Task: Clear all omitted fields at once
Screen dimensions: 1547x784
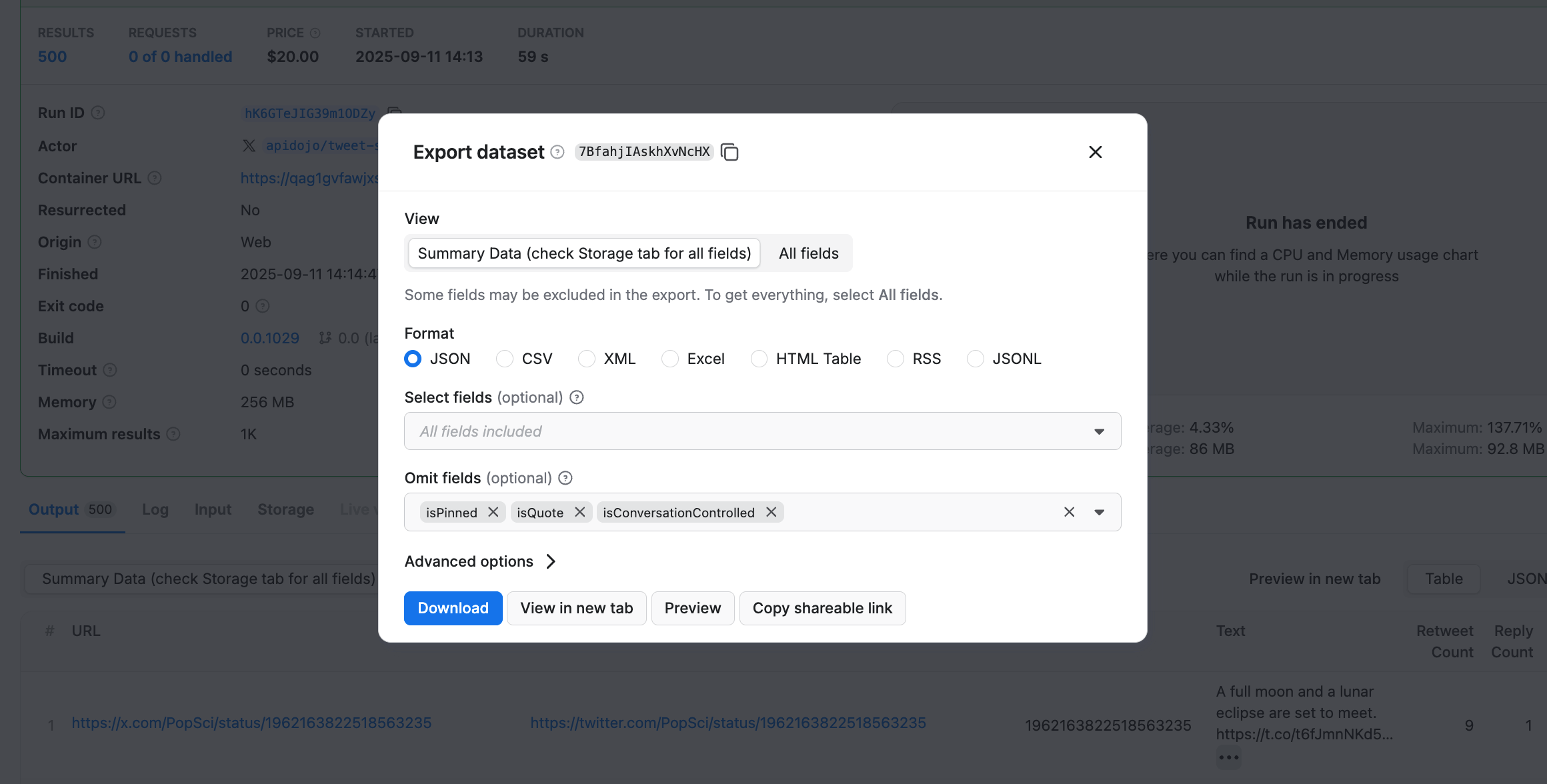Action: click(x=1069, y=512)
